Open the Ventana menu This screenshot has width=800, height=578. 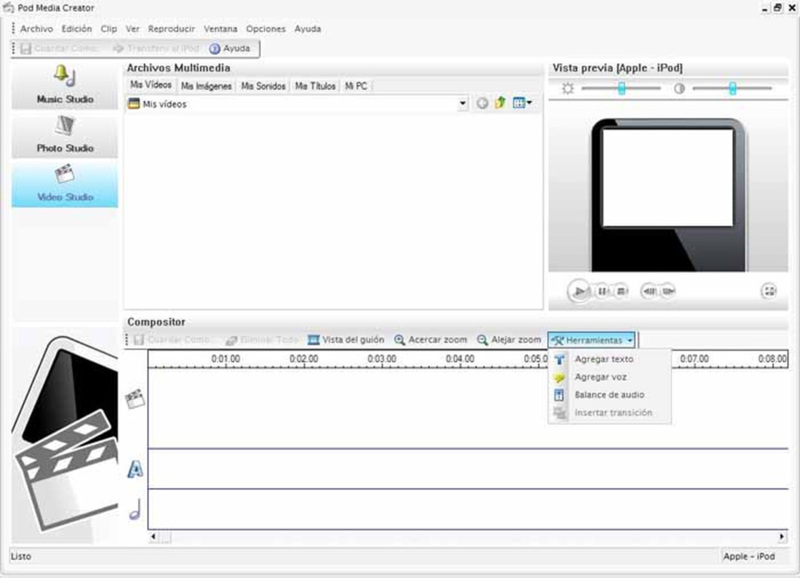tap(220, 29)
